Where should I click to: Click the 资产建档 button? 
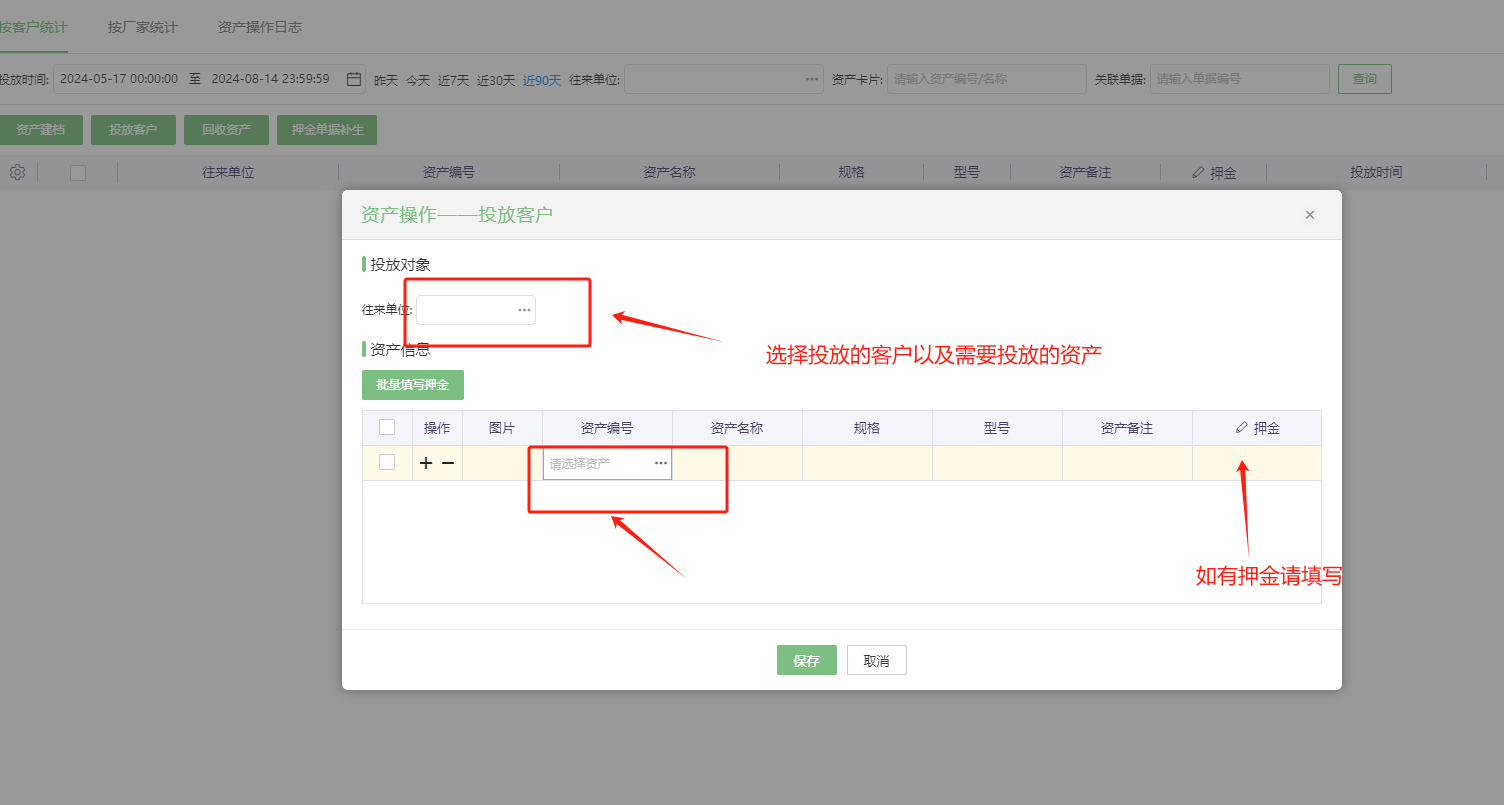[40, 130]
